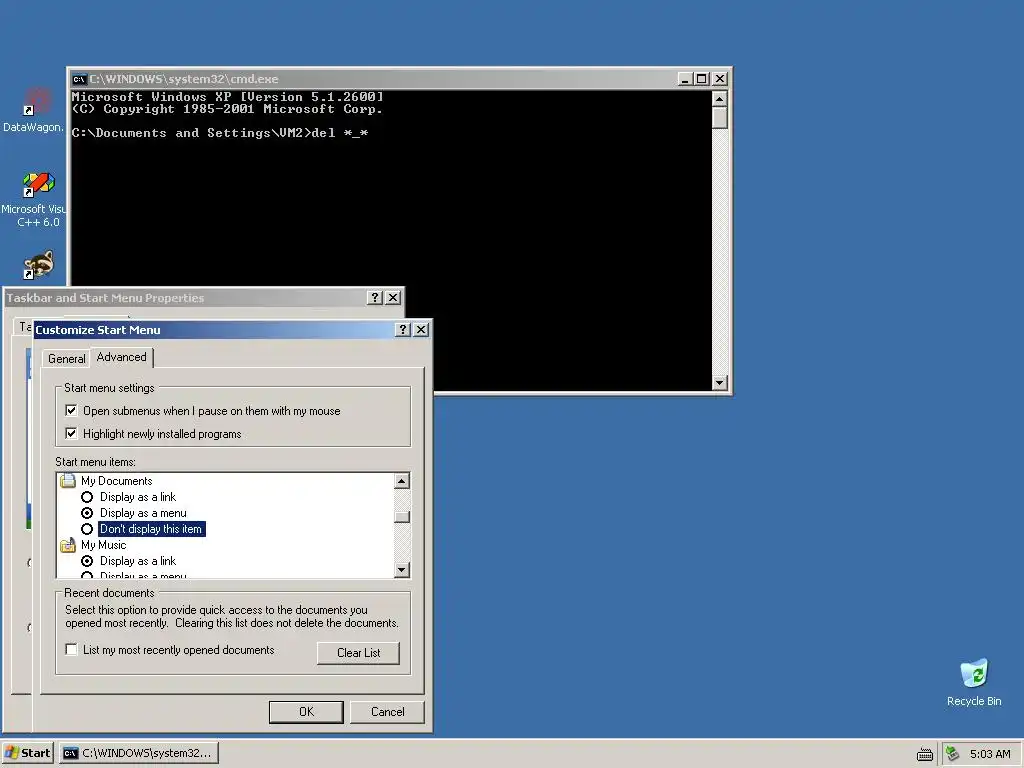Screen dimensions: 1024x768
Task: Enable List my most recently opened documents
Action: pyautogui.click(x=71, y=650)
